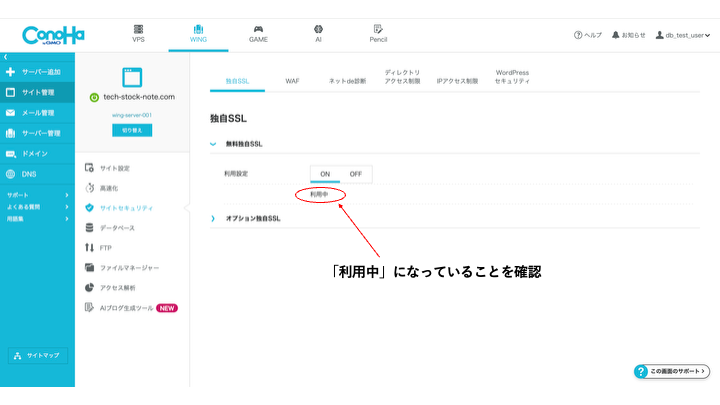
Task: Switch to the WAF tab
Action: click(292, 79)
